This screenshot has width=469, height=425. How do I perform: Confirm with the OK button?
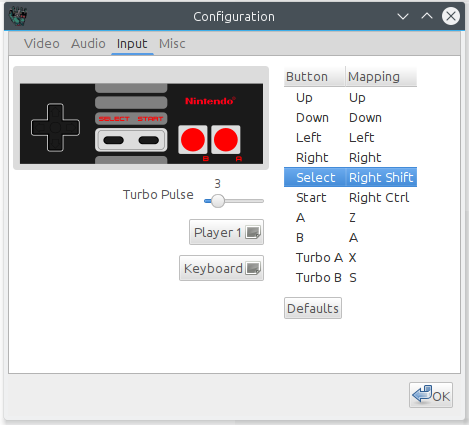pos(431,395)
